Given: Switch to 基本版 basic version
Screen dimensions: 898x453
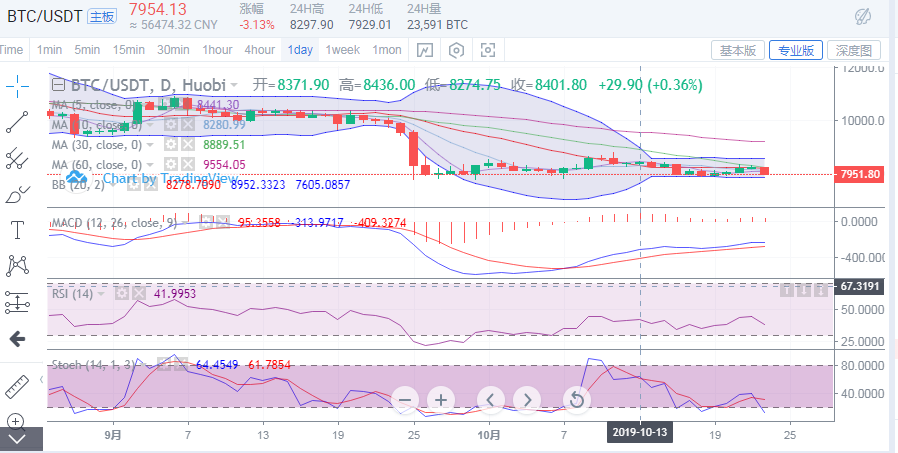Looking at the screenshot, I should point(738,50).
